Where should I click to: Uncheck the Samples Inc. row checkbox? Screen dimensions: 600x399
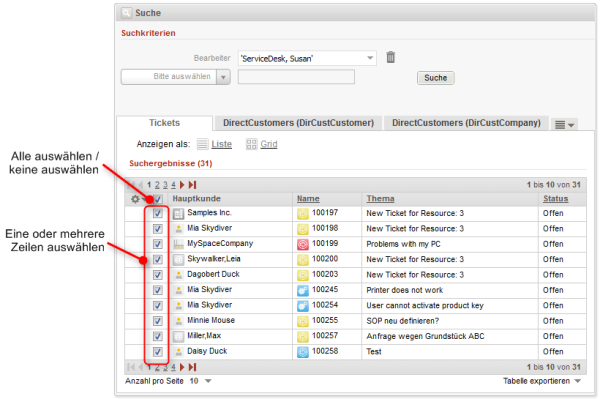tap(158, 213)
